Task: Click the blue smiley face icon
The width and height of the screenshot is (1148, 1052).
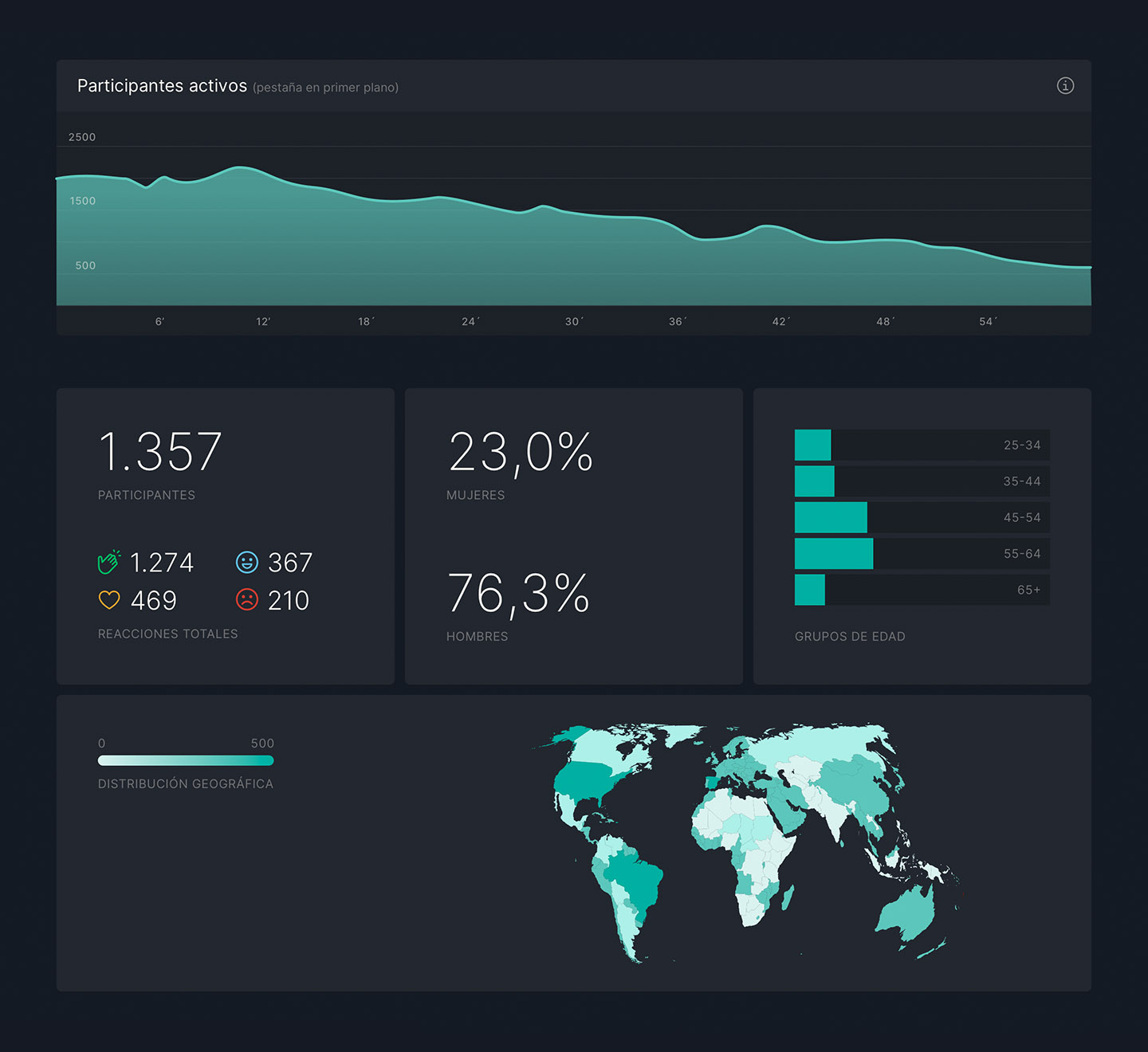Action: 247,562
